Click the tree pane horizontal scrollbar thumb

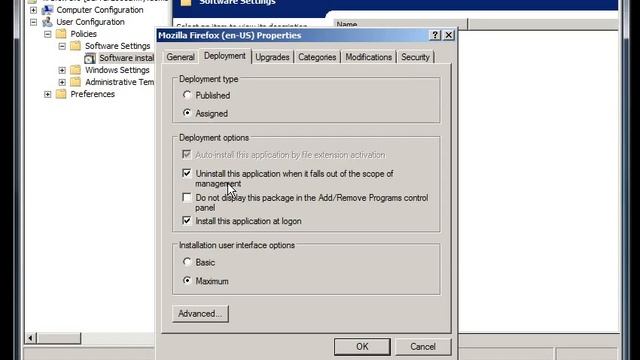coord(59,338)
